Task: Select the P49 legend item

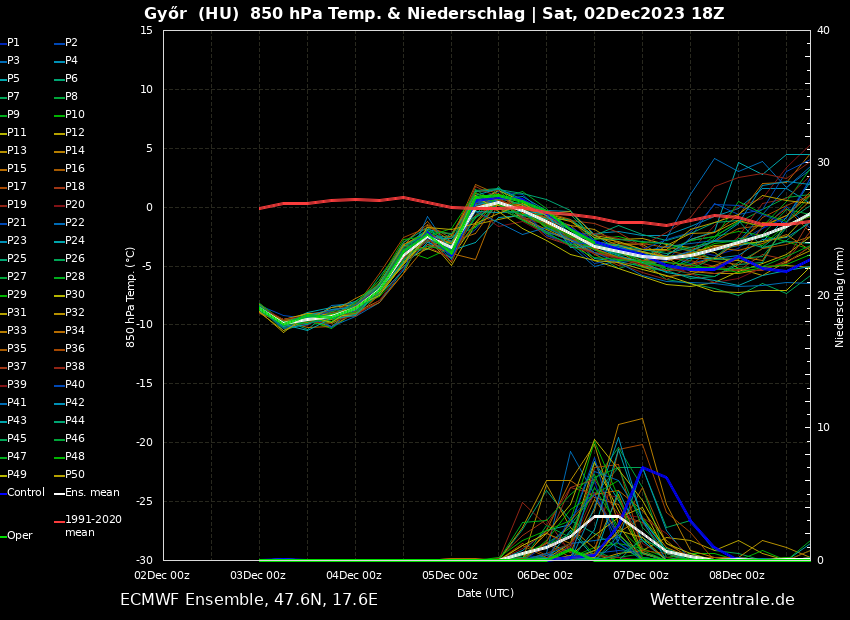Action: point(17,475)
